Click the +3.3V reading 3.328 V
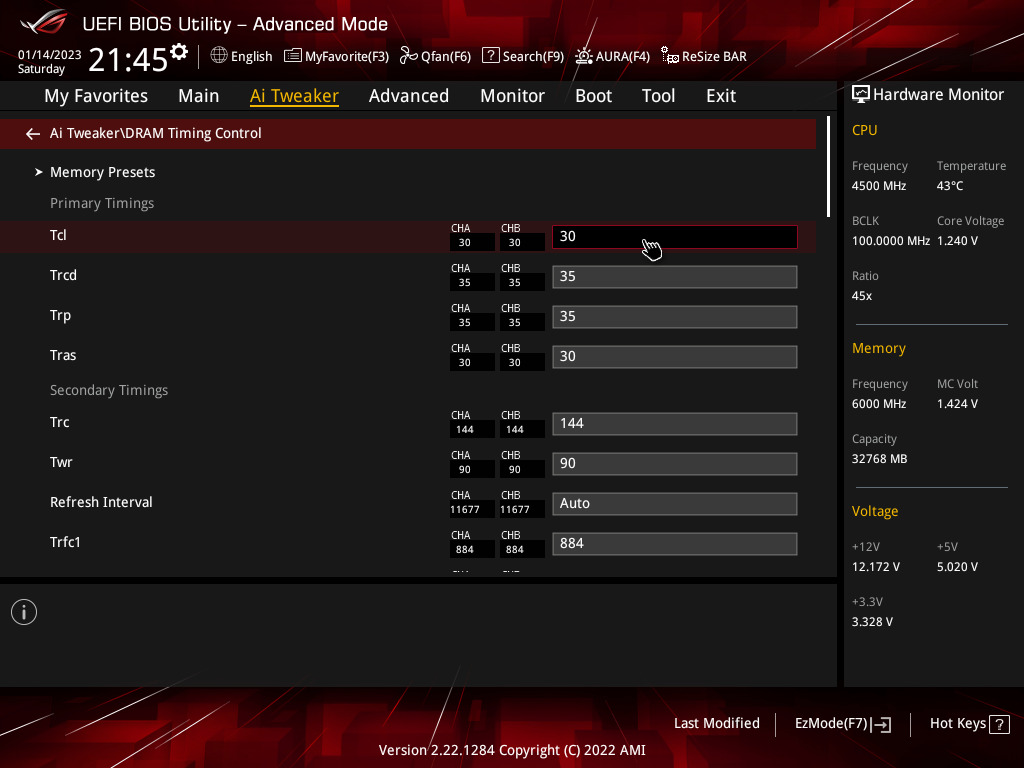This screenshot has height=768, width=1024. (872, 622)
